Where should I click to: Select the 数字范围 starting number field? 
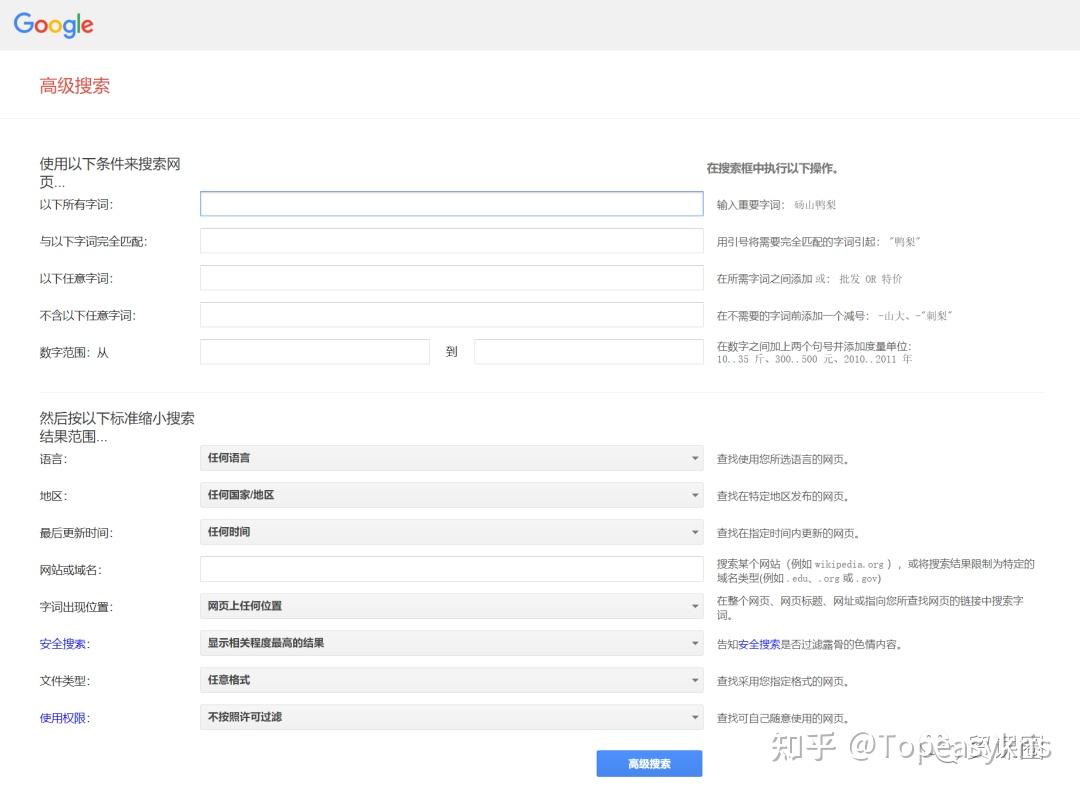(314, 351)
